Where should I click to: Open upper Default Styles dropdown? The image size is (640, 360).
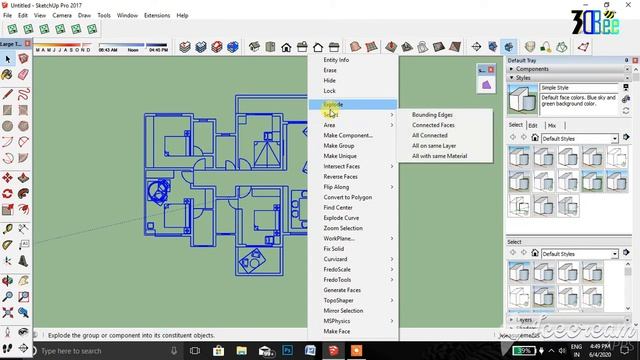coord(614,139)
